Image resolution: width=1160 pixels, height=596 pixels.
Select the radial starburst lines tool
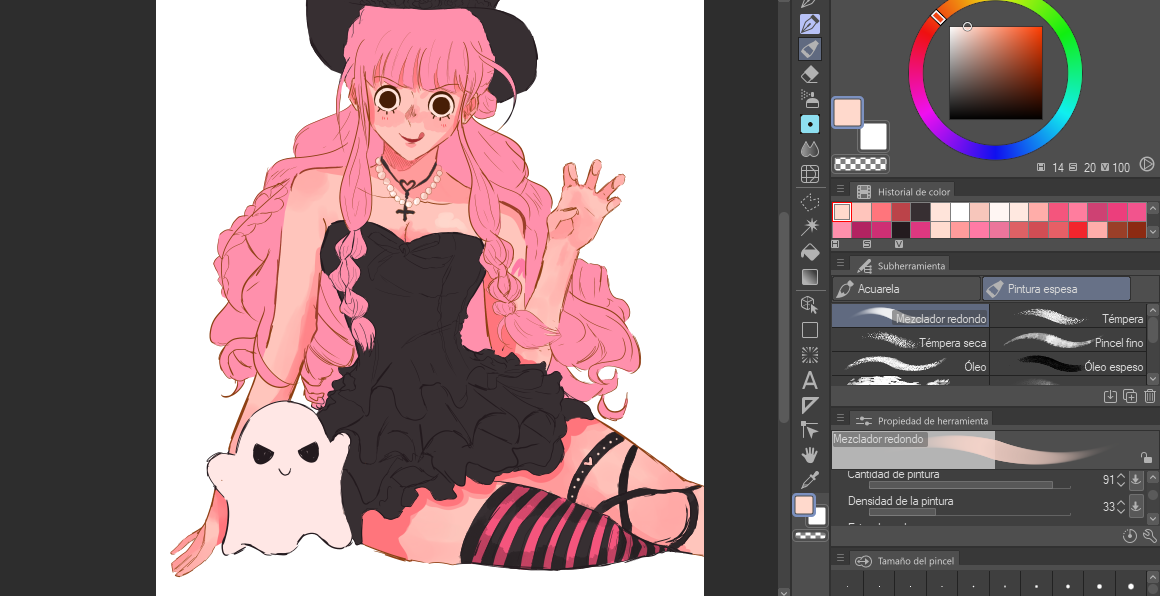click(810, 355)
